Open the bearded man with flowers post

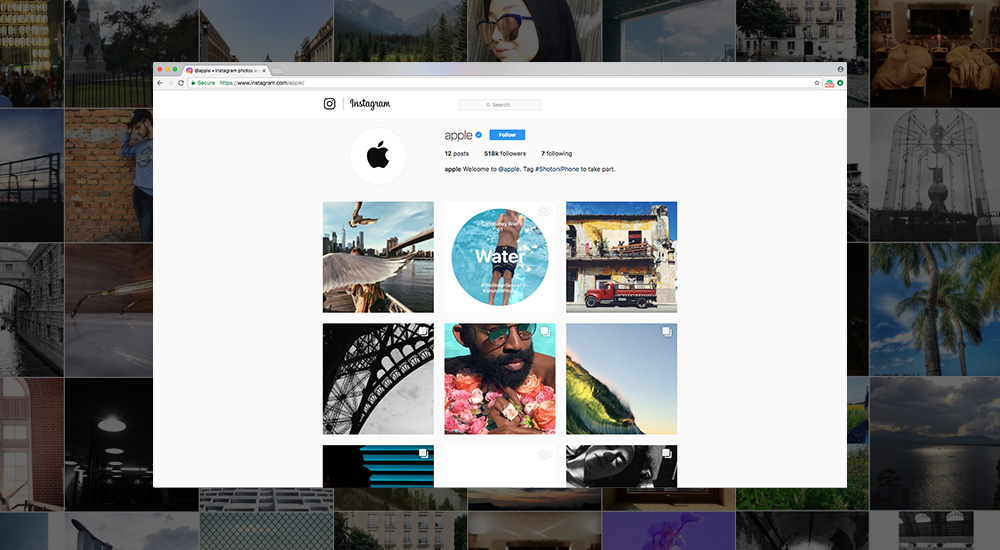tap(499, 379)
